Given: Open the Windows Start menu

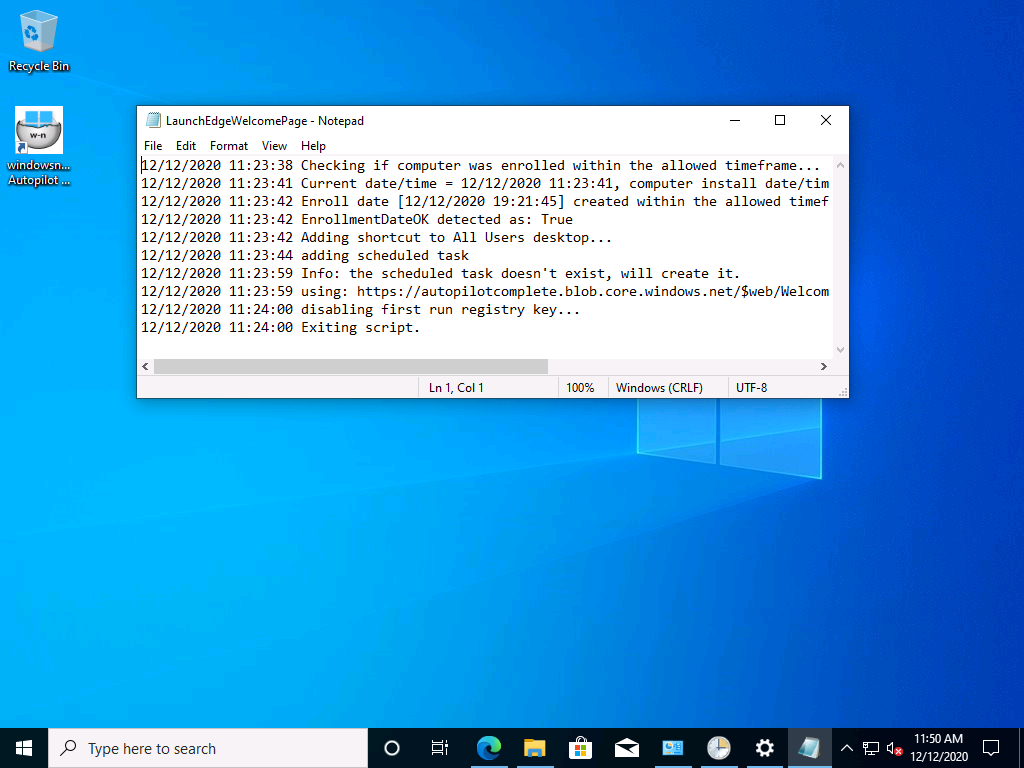Looking at the screenshot, I should (24, 748).
